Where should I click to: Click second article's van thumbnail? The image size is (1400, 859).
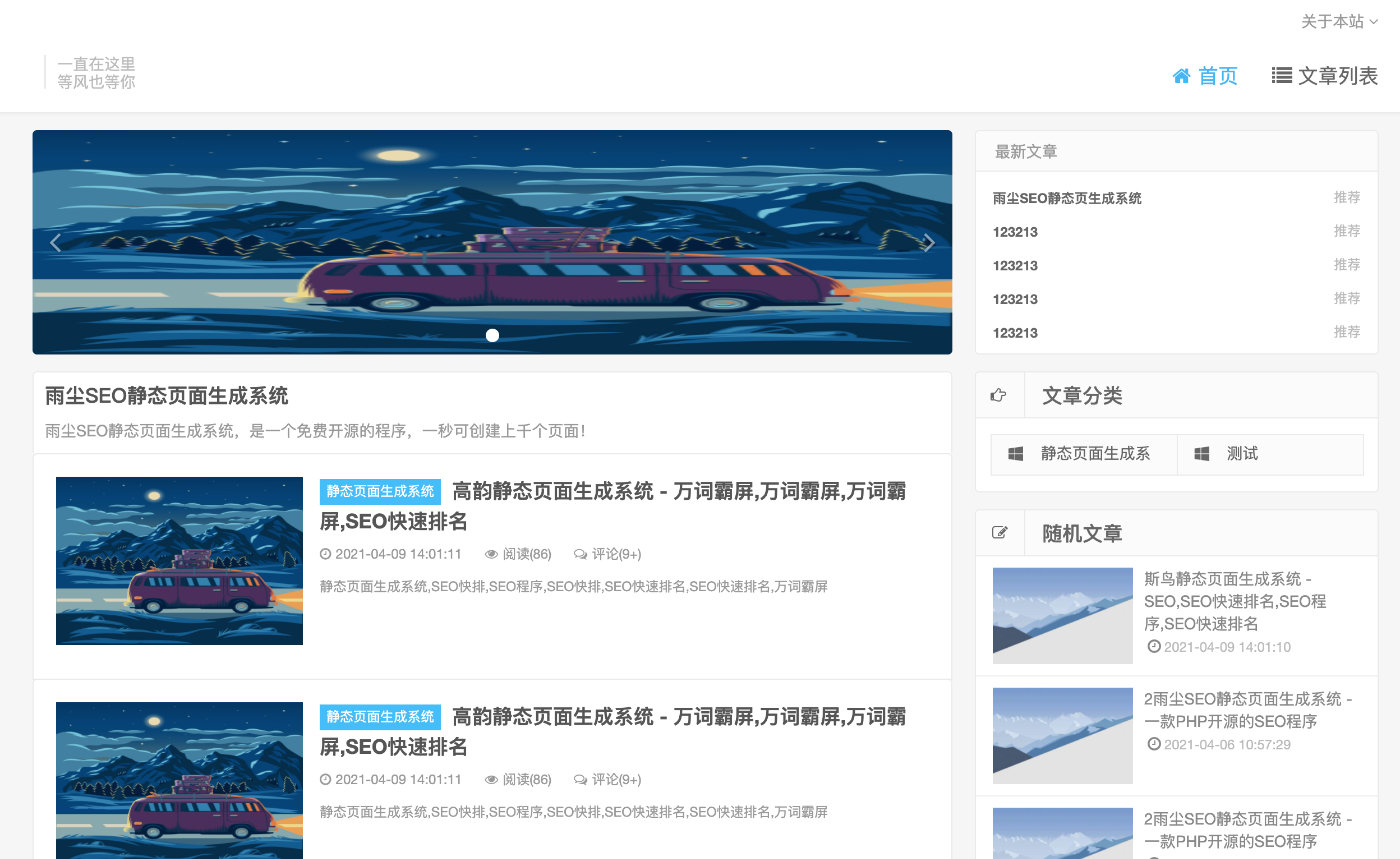(179, 780)
